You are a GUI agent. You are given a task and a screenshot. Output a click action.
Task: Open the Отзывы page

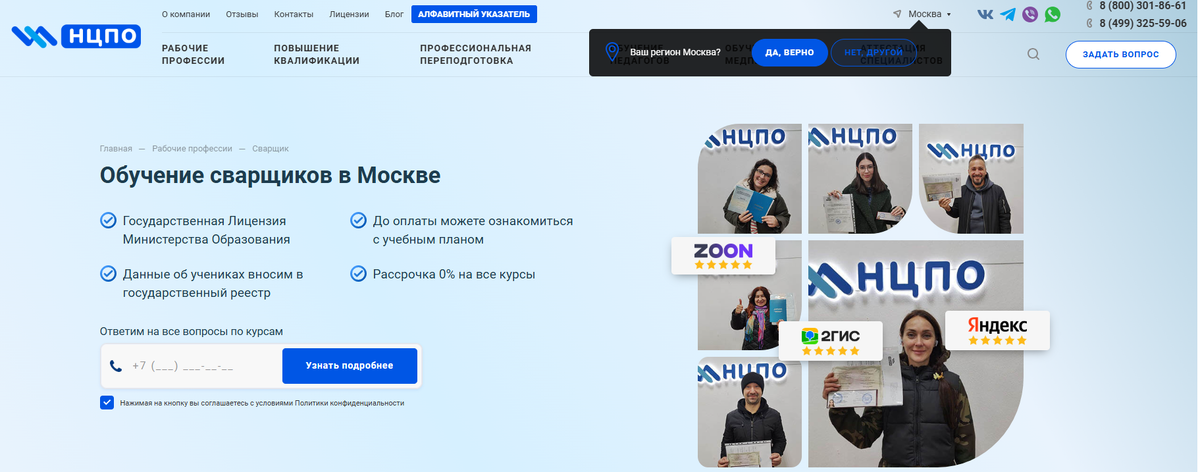(x=242, y=14)
